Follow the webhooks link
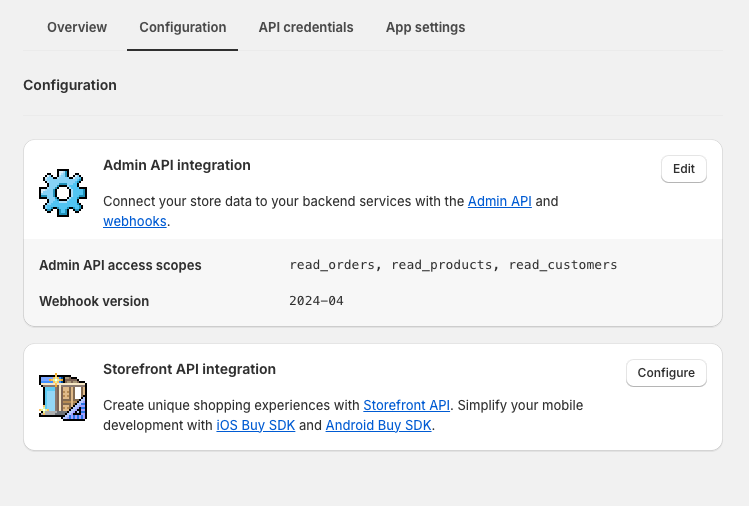This screenshot has height=506, width=749. [x=134, y=221]
